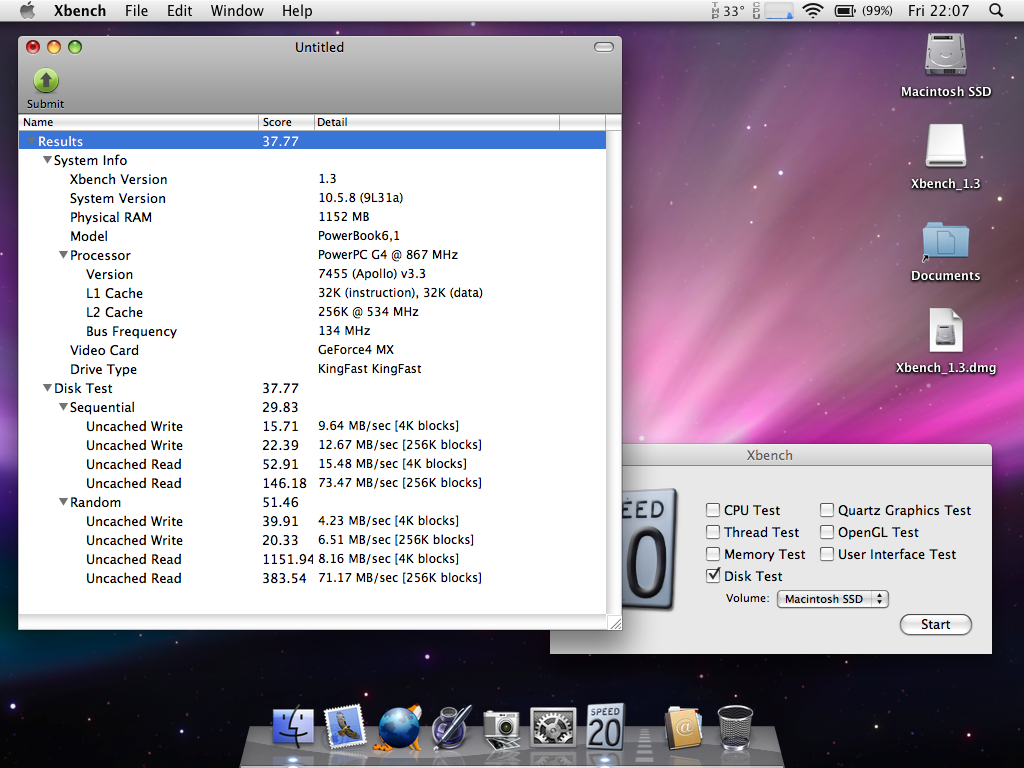The image size is (1024, 768).
Task: Open Address Book in the Dock
Action: point(683,727)
